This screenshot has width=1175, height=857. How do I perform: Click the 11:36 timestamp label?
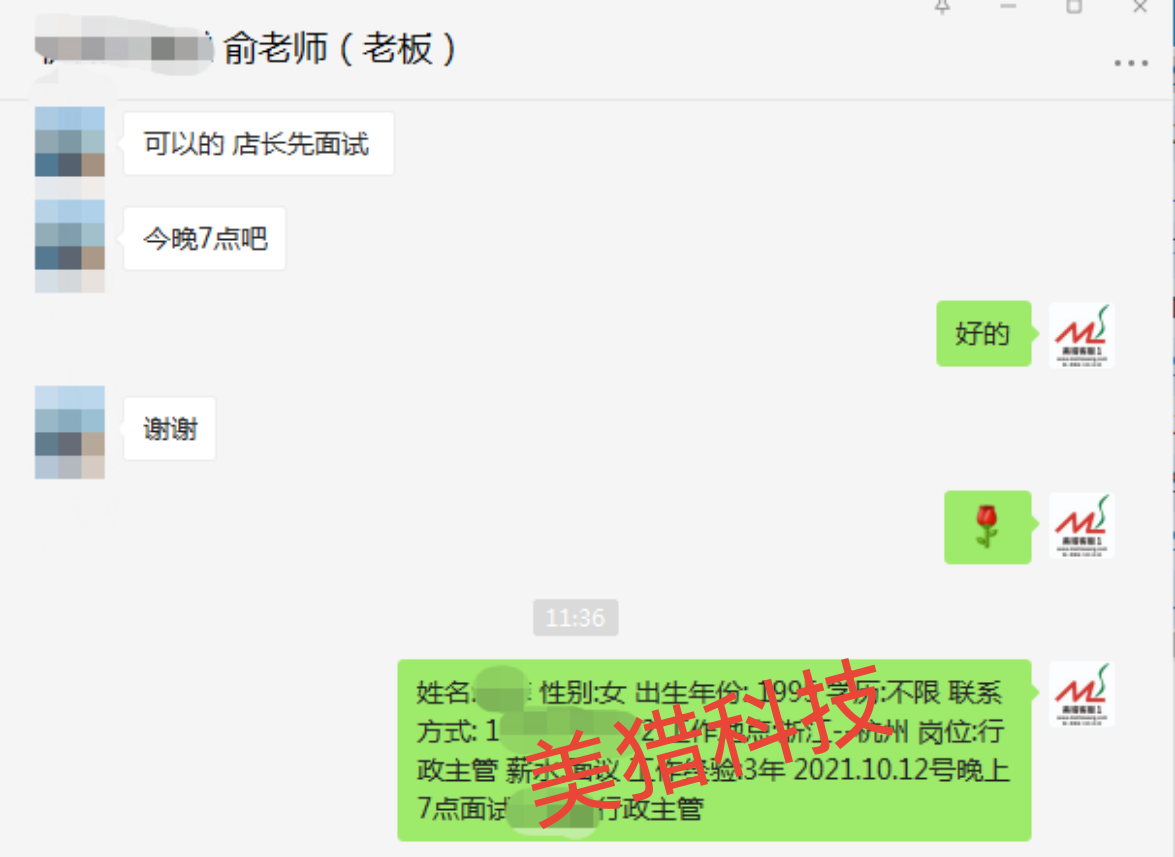[x=576, y=617]
